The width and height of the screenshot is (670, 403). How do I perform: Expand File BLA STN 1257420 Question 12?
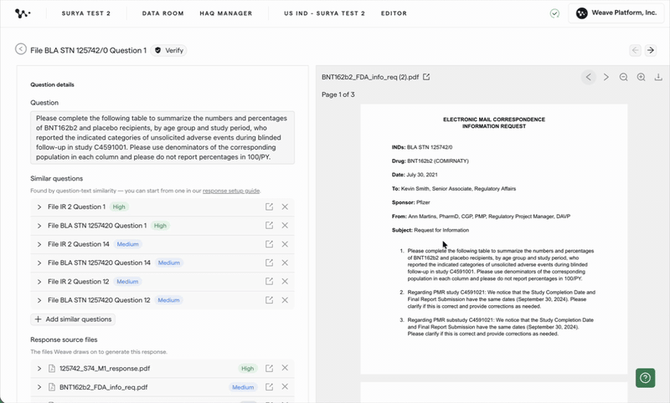39,300
